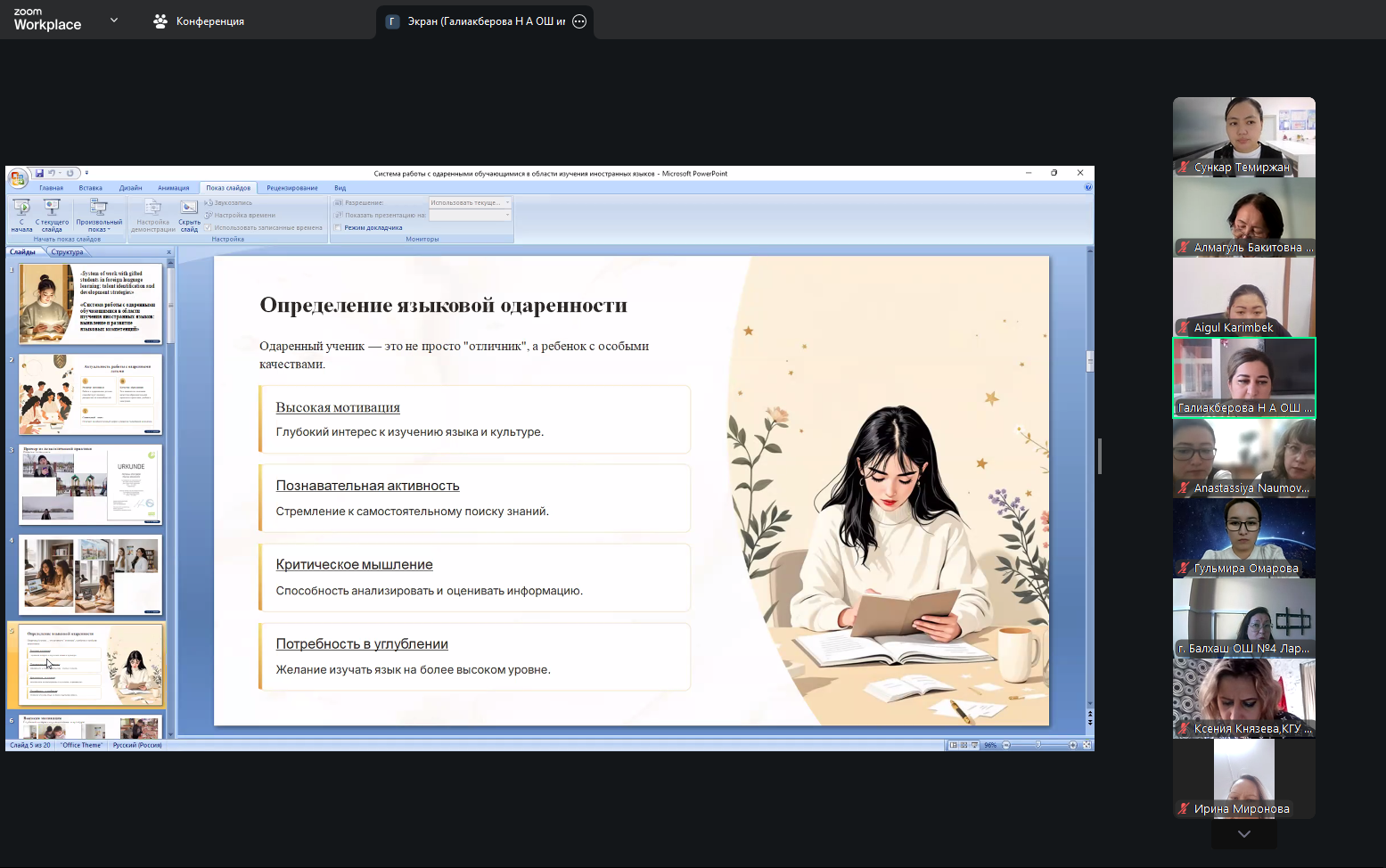The height and width of the screenshot is (868, 1386).
Task: Toggle Использовать записанные времена checkbox
Action: coord(209,228)
